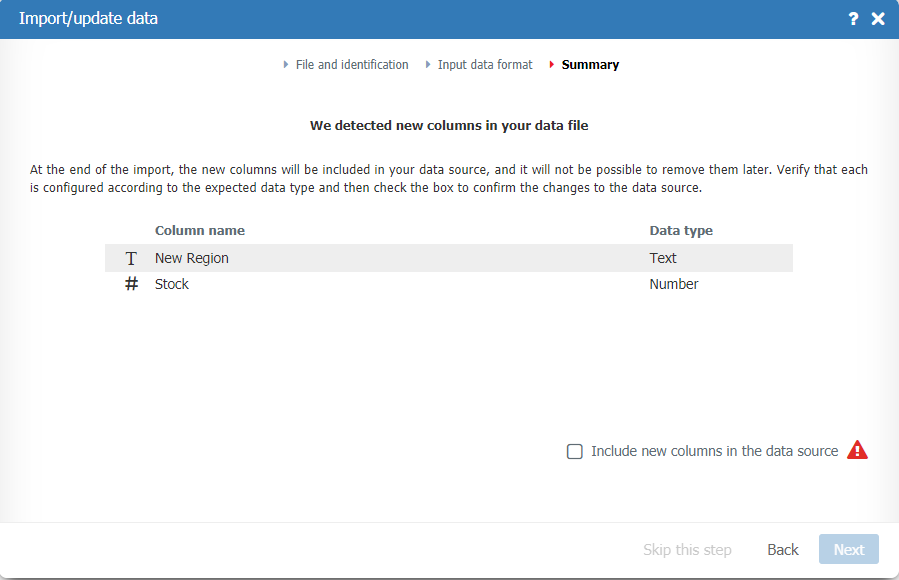This screenshot has width=899, height=580.
Task: Select the Summary step
Action: (x=590, y=65)
